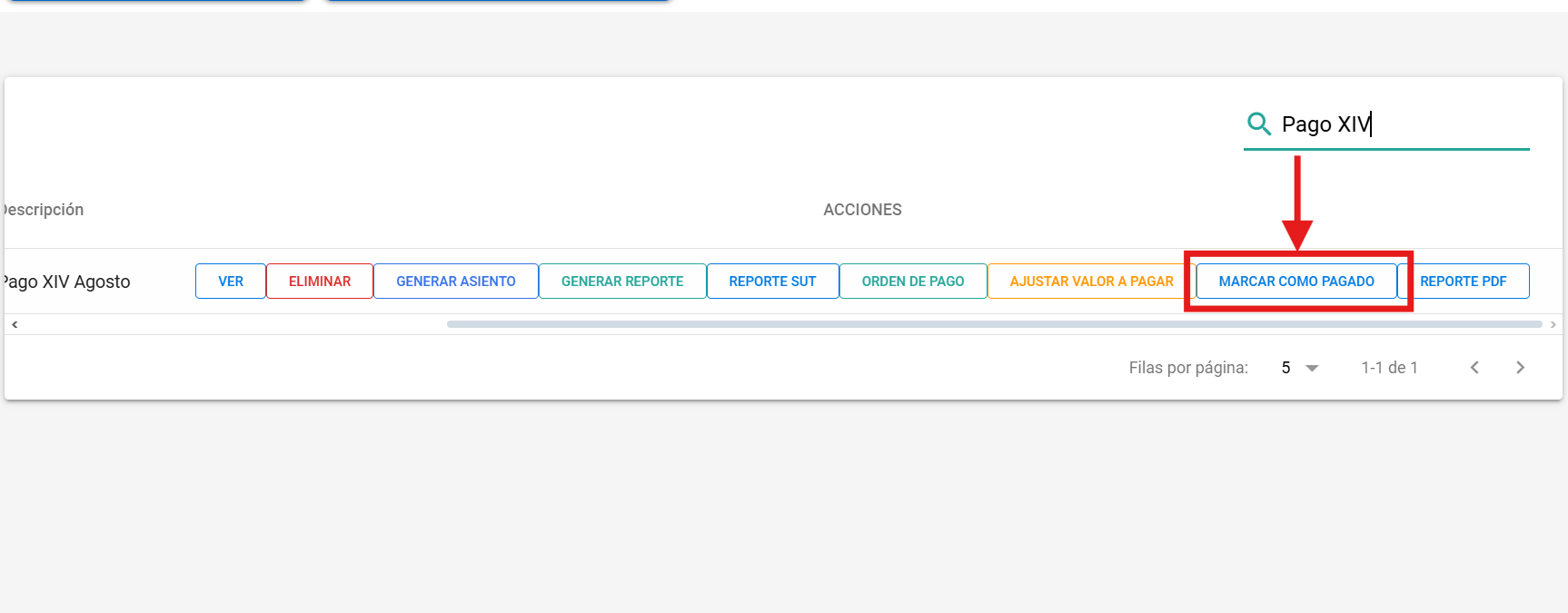This screenshot has height=613, width=1568.
Task: Click GENERAR ASIENTO button
Action: click(456, 282)
